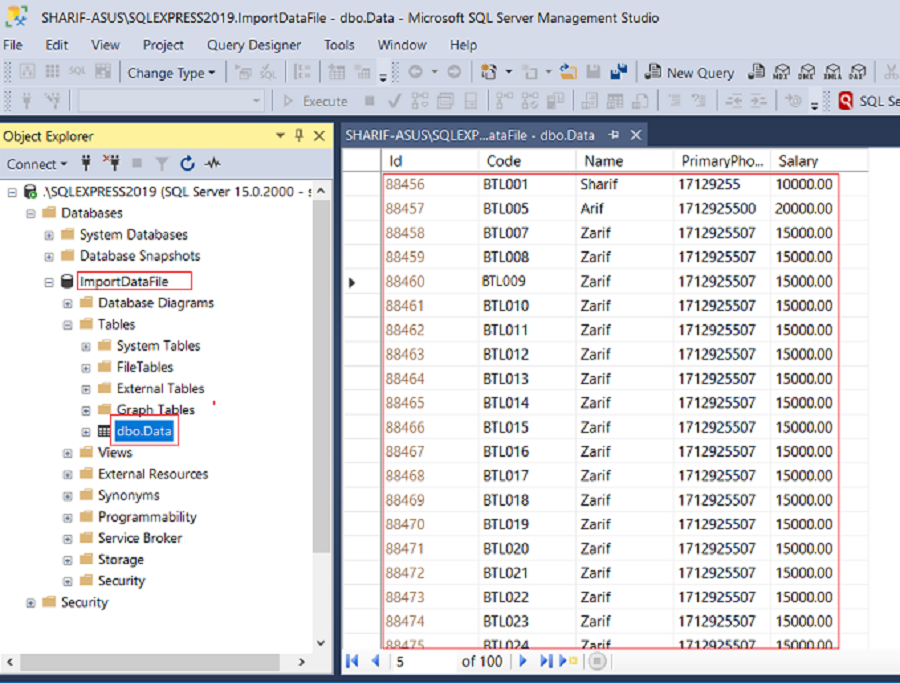Pin the dbo.Data document tab
Image resolution: width=900 pixels, height=683 pixels.
(614, 135)
